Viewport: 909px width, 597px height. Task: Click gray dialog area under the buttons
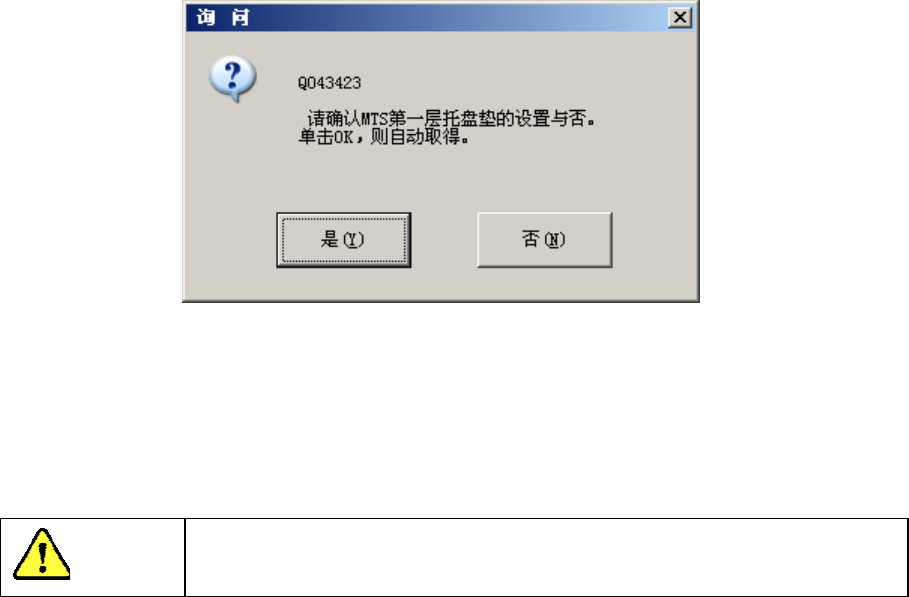pyautogui.click(x=441, y=284)
